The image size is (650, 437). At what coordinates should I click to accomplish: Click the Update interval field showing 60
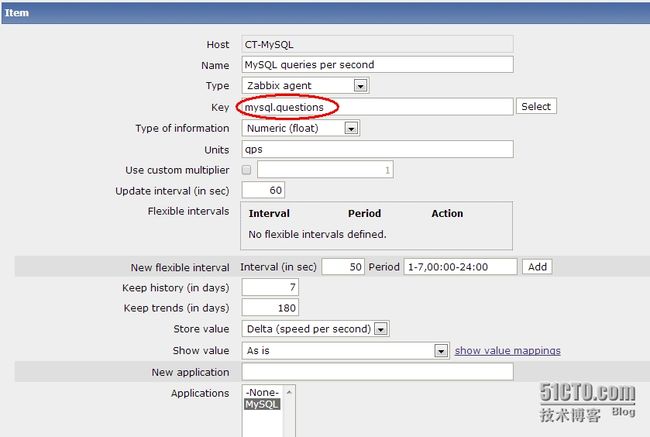(x=263, y=190)
